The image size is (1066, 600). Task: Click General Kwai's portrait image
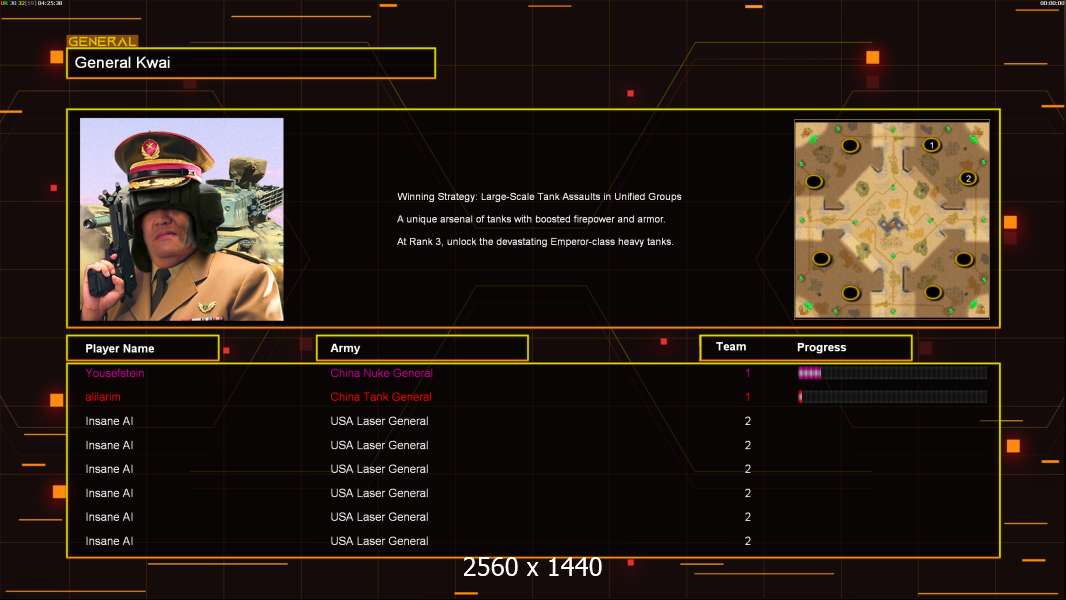[182, 219]
